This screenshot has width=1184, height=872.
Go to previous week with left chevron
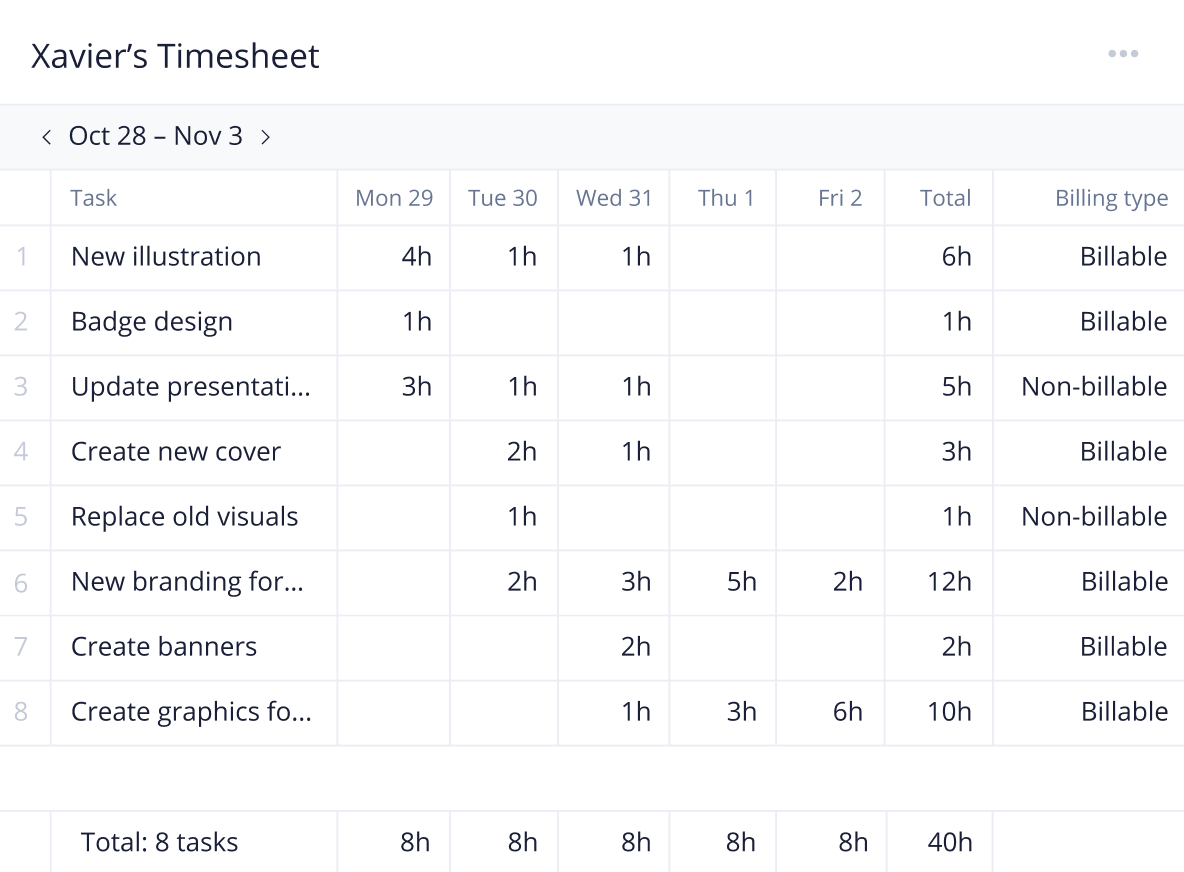(x=47, y=137)
